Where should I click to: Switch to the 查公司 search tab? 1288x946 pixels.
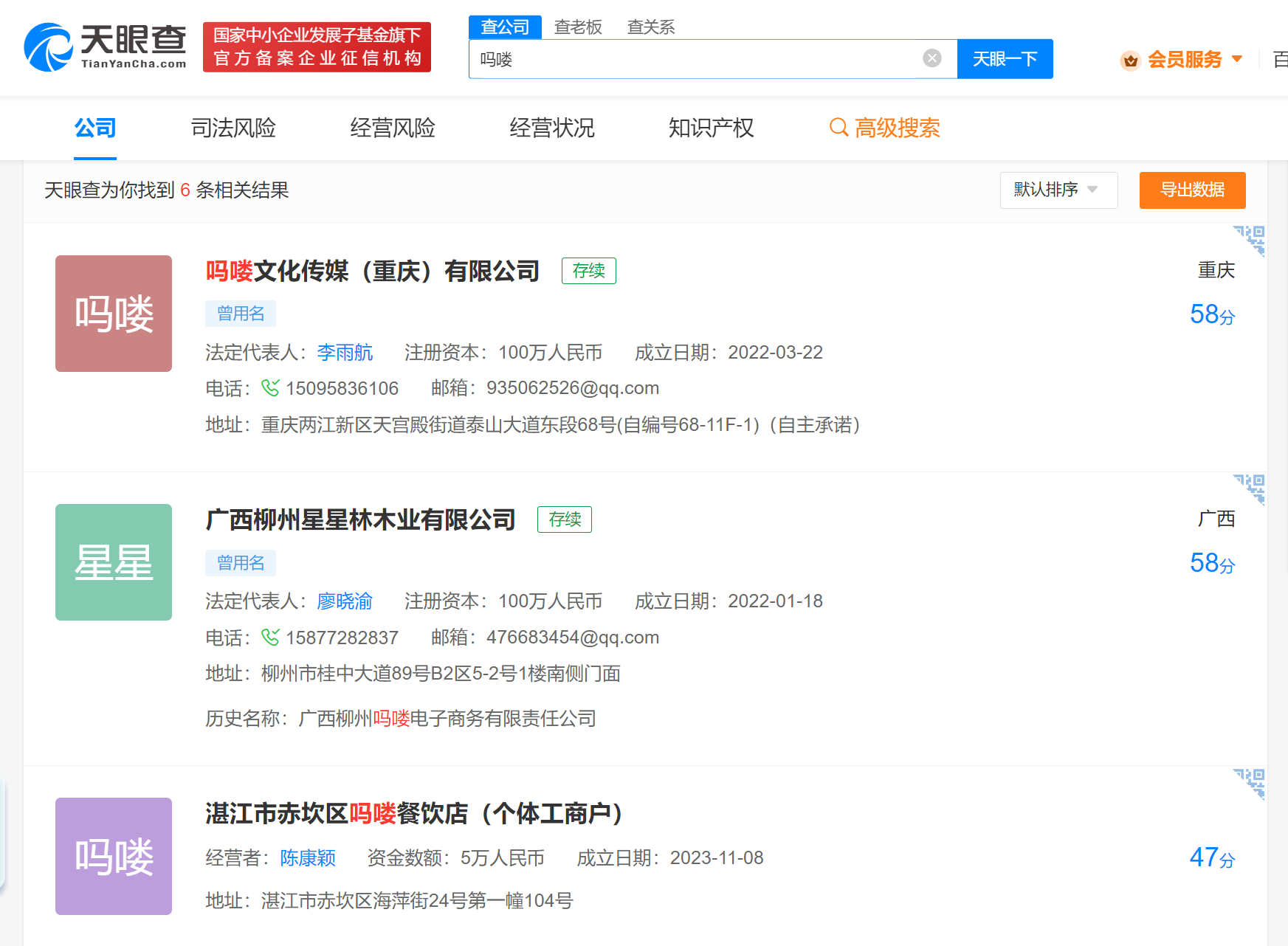(506, 27)
